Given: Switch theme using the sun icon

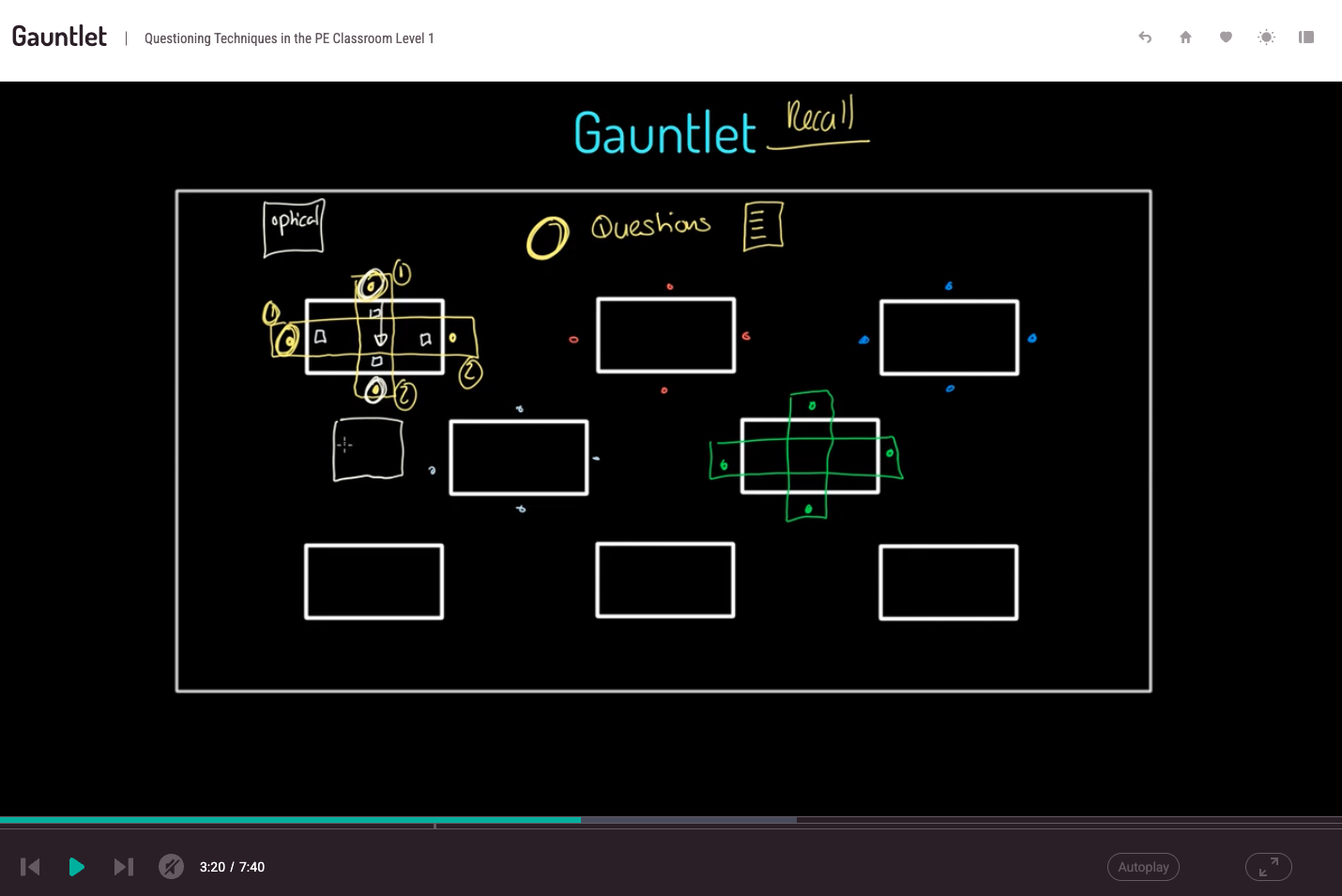Looking at the screenshot, I should click(x=1266, y=38).
